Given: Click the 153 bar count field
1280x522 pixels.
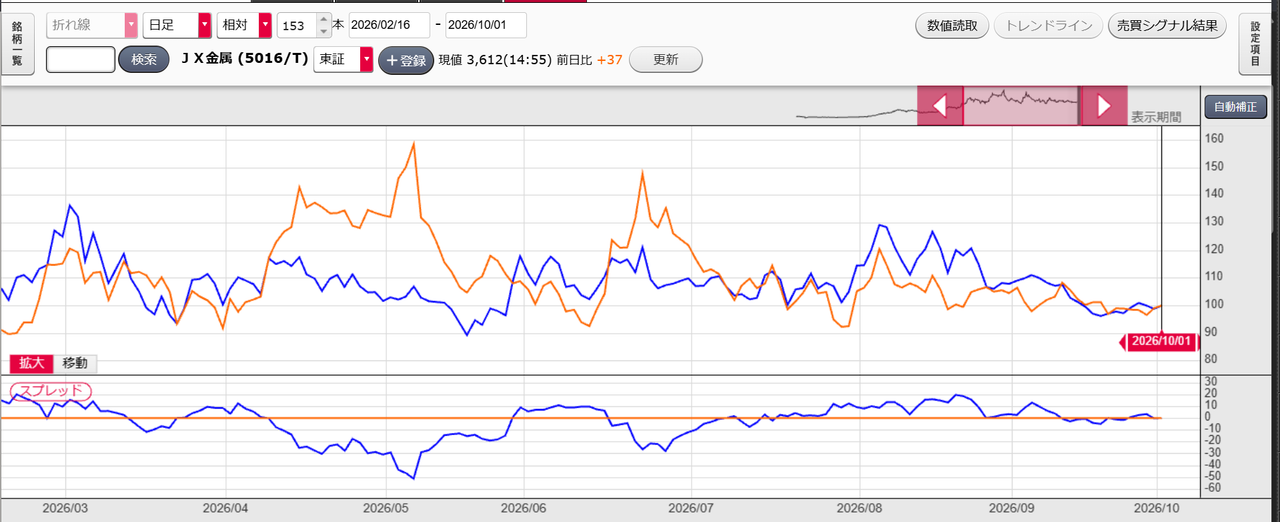Looking at the screenshot, I should [x=295, y=25].
